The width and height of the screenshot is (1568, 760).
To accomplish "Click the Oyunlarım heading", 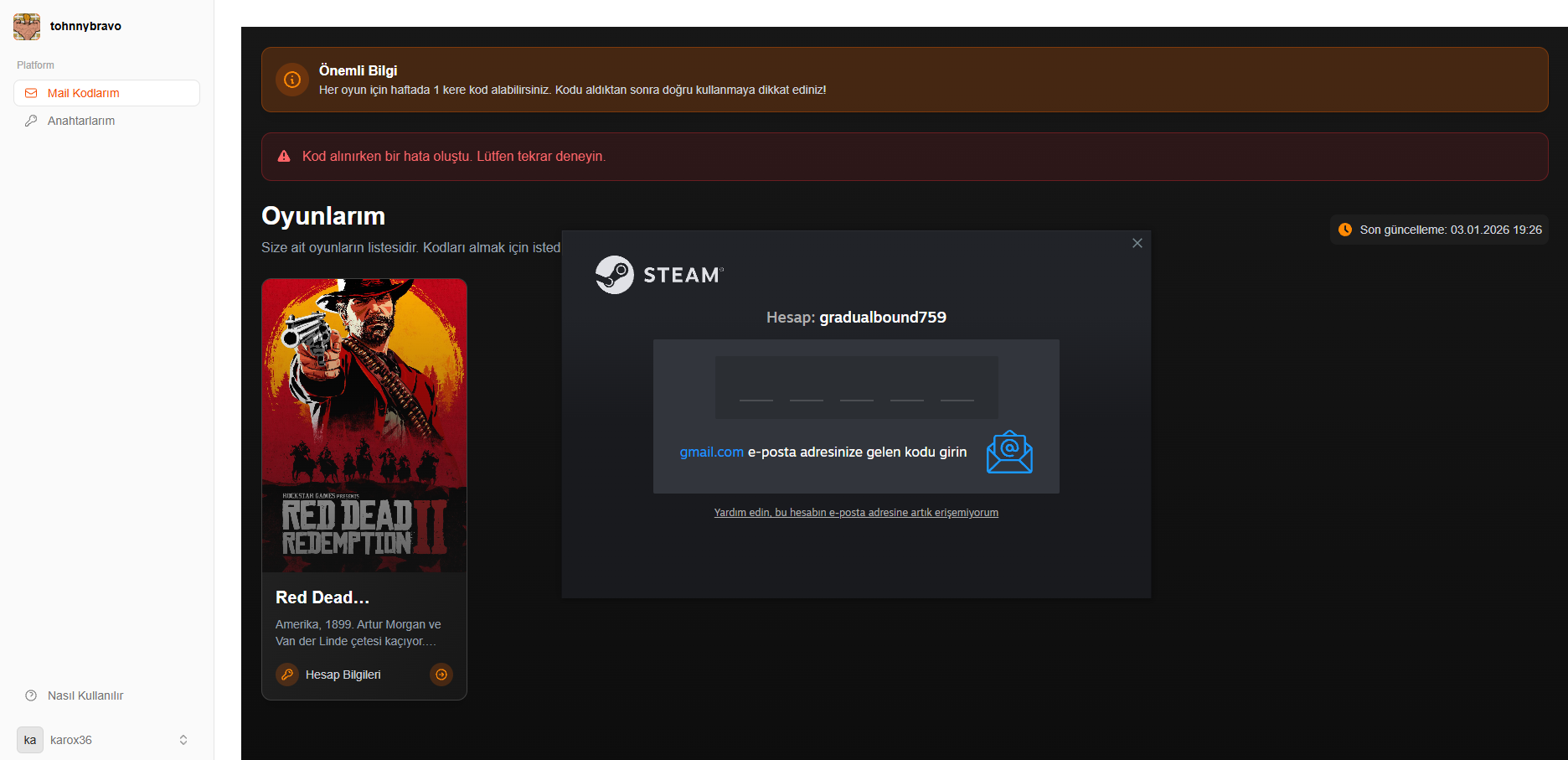I will pyautogui.click(x=323, y=216).
